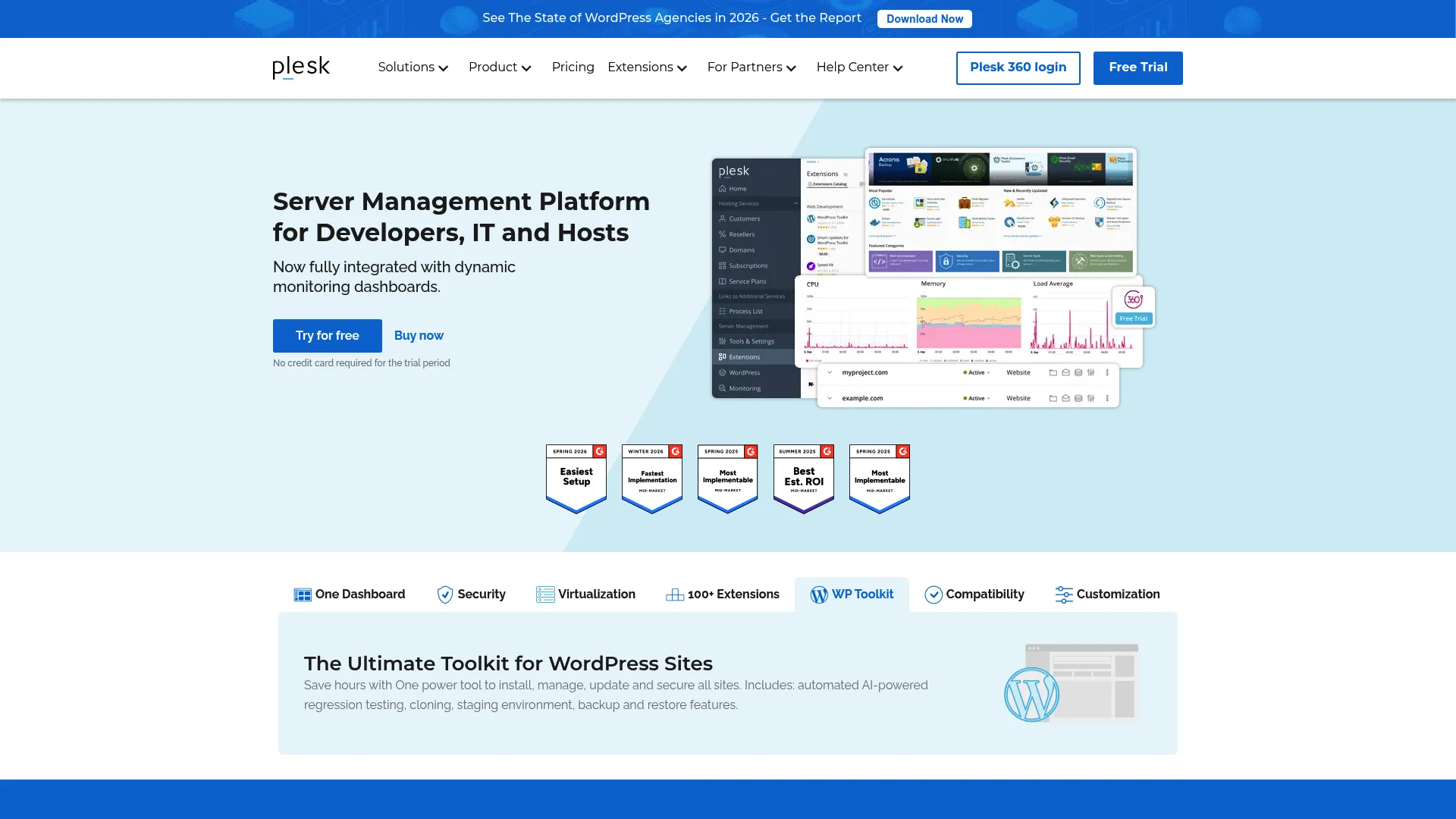The width and height of the screenshot is (1456, 819).
Task: Click the WP Toolkit WordPress icon
Action: tap(819, 595)
